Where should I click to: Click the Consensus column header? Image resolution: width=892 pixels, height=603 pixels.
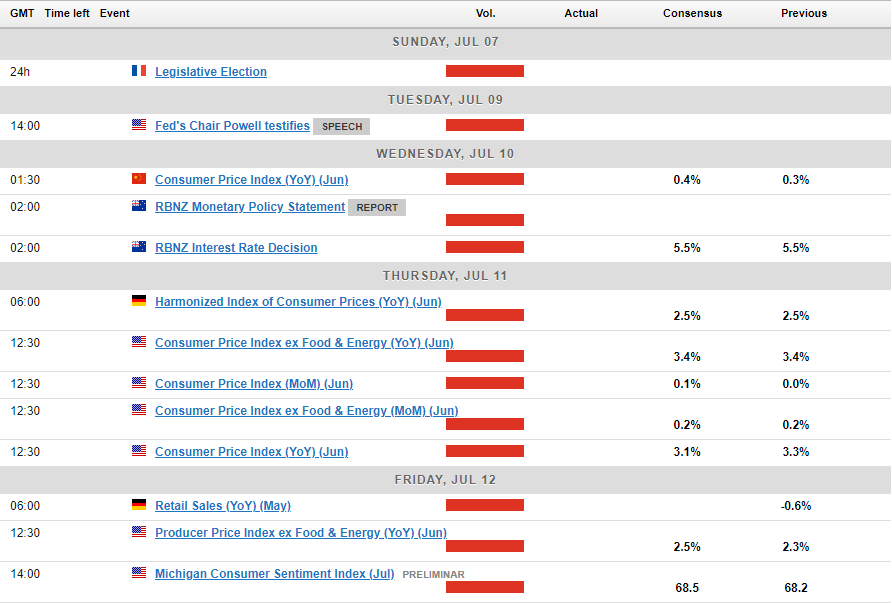(692, 14)
